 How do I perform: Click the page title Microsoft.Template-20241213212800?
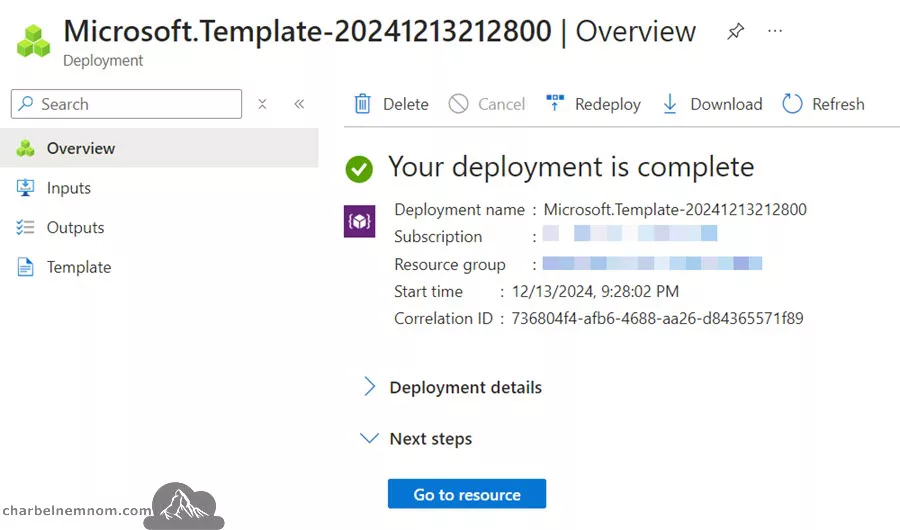[x=308, y=32]
